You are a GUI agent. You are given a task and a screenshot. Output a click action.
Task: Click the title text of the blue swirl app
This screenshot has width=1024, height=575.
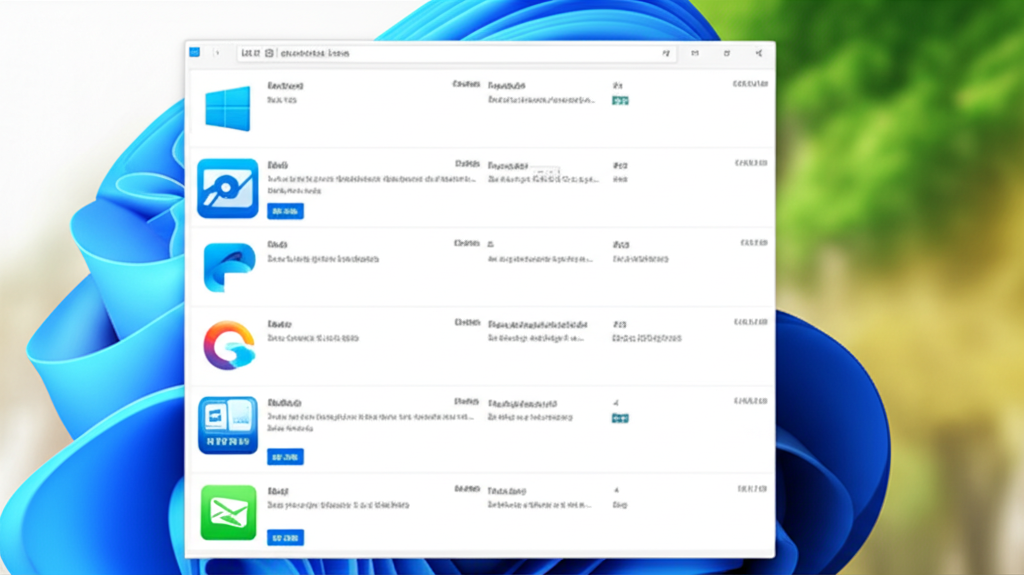278,244
